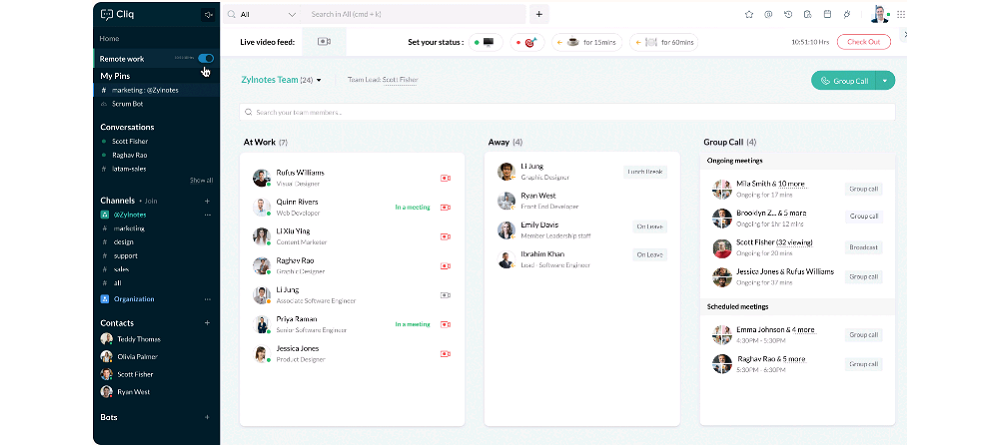Watch Scott Fisher Broadcast

(864, 247)
